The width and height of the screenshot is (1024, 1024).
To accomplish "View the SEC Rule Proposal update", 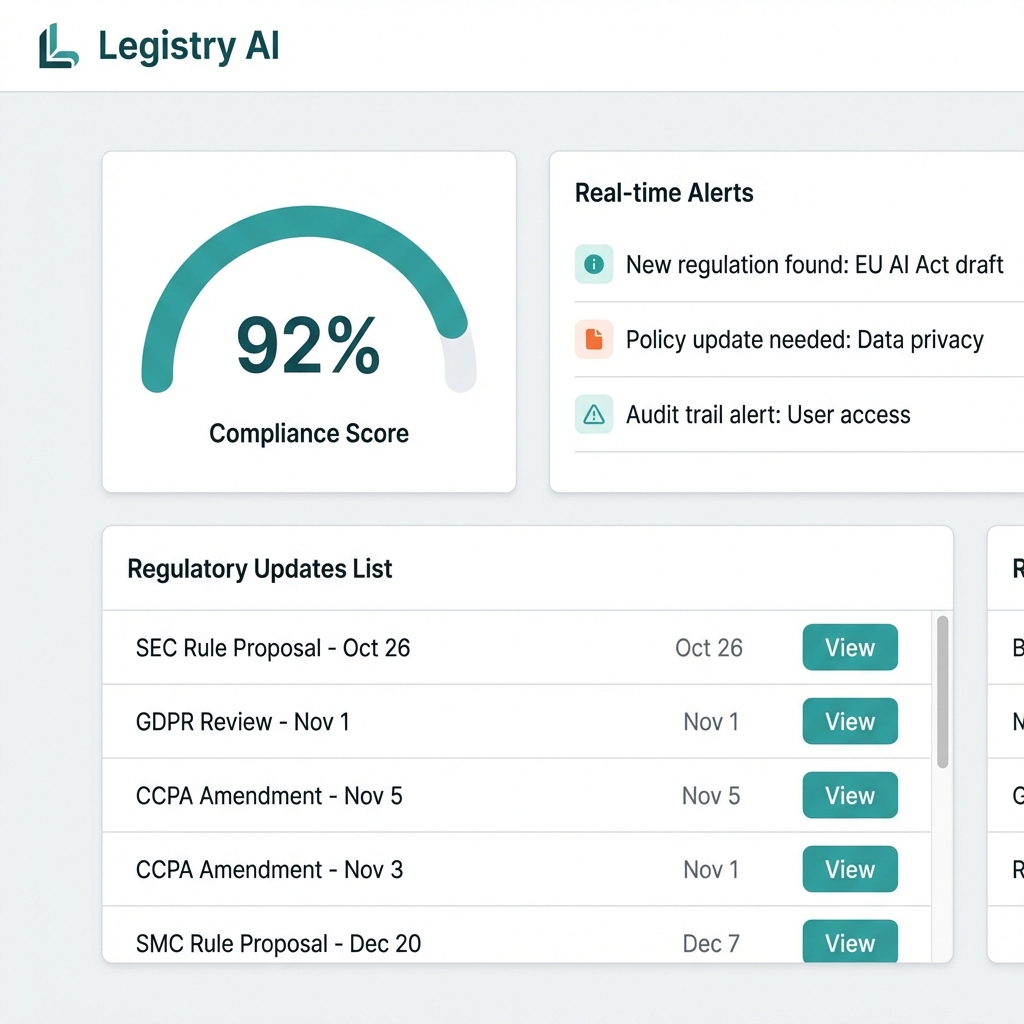I will tap(849, 647).
